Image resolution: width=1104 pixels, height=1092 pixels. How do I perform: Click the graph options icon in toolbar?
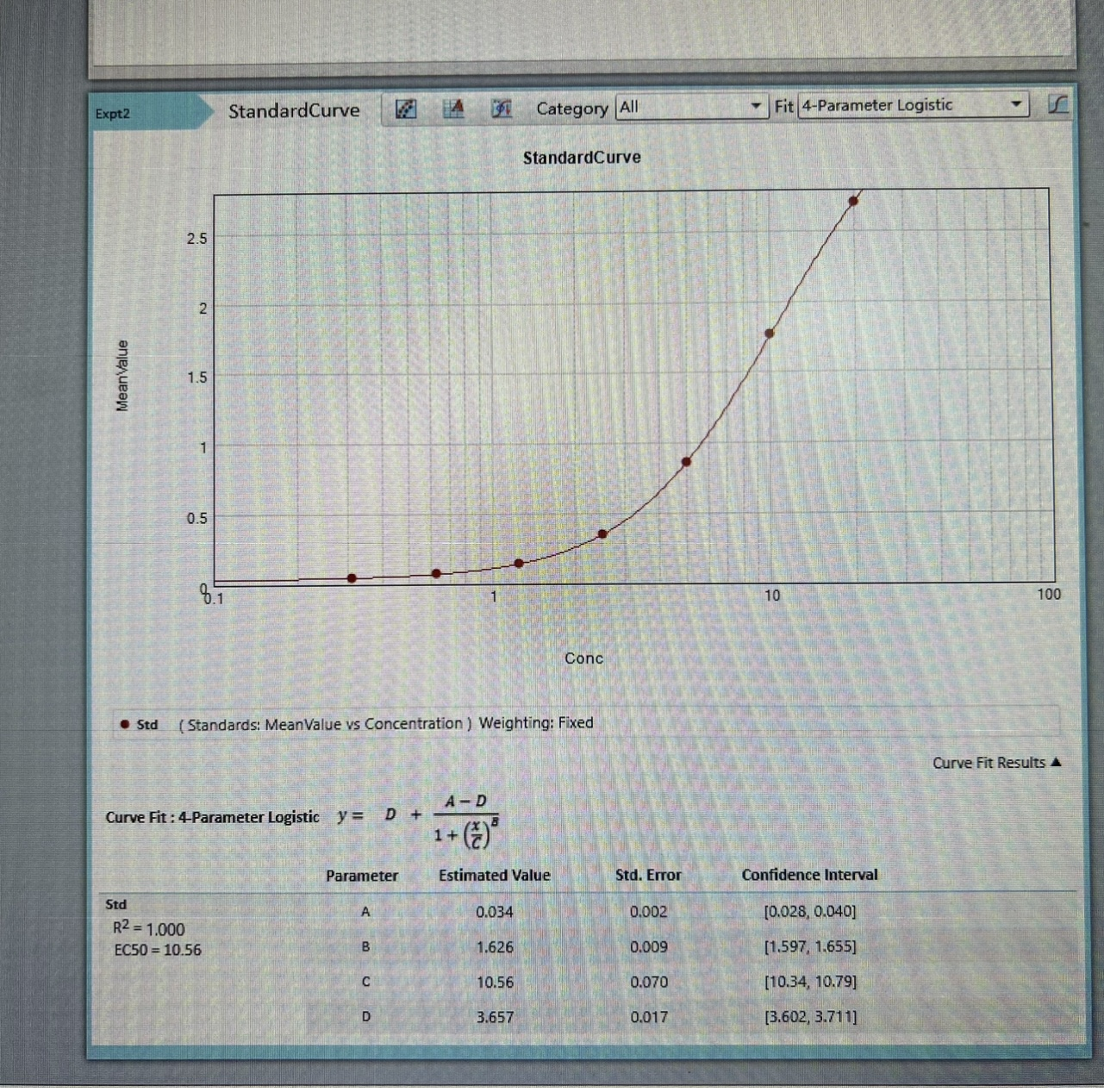[x=406, y=109]
